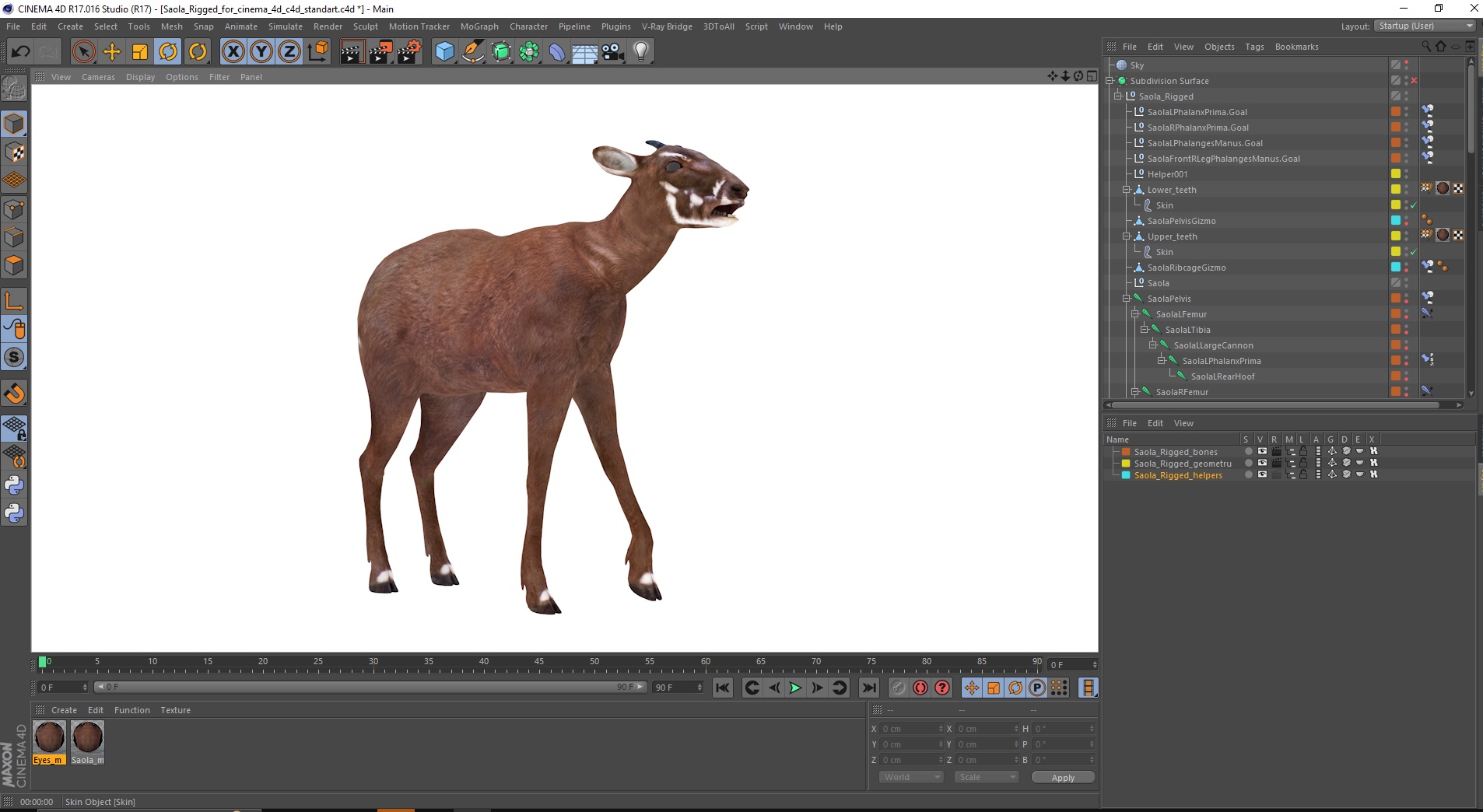Screen dimensions: 1483x812
Task: Activate the Scale tool
Action: click(x=140, y=52)
